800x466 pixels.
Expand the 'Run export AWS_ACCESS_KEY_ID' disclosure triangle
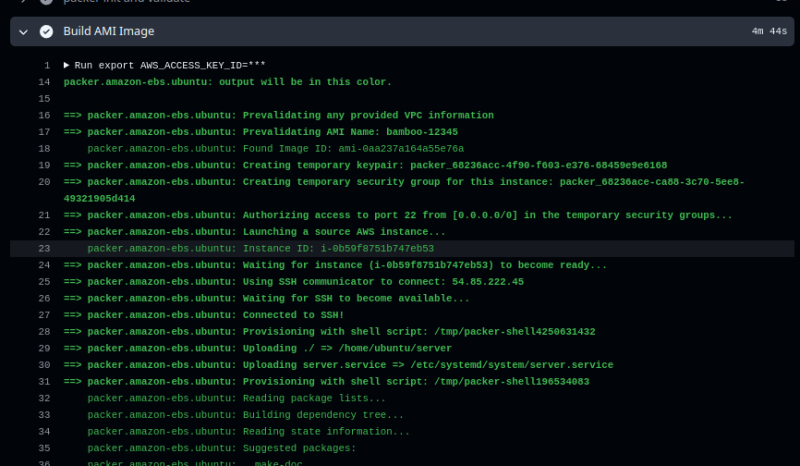[x=67, y=65]
